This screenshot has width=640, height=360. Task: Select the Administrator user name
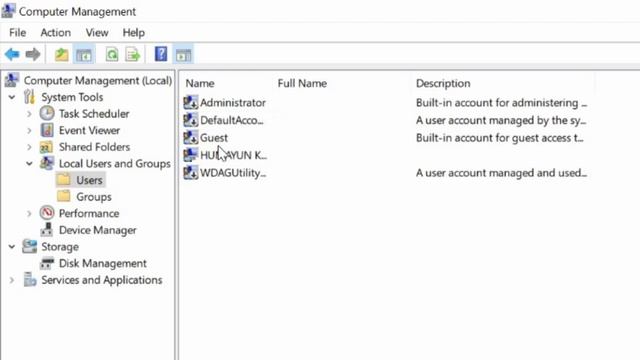[233, 102]
